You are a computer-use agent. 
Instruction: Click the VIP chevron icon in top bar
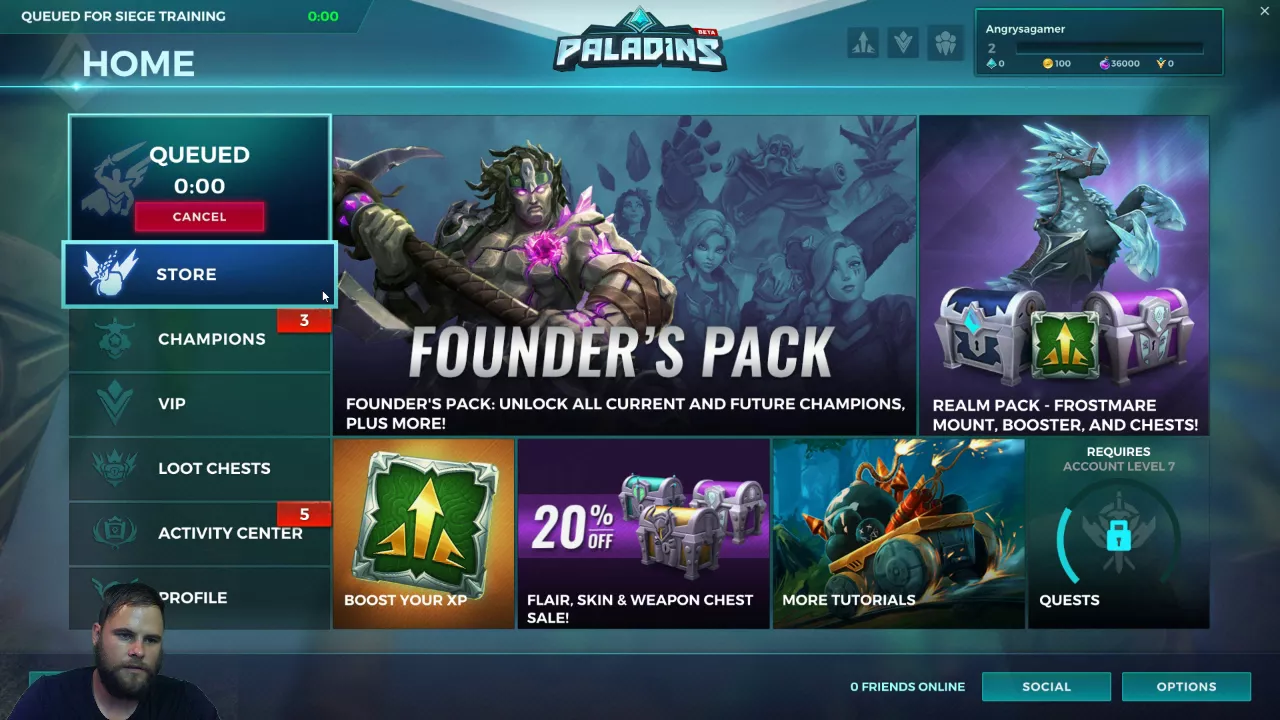(x=903, y=42)
